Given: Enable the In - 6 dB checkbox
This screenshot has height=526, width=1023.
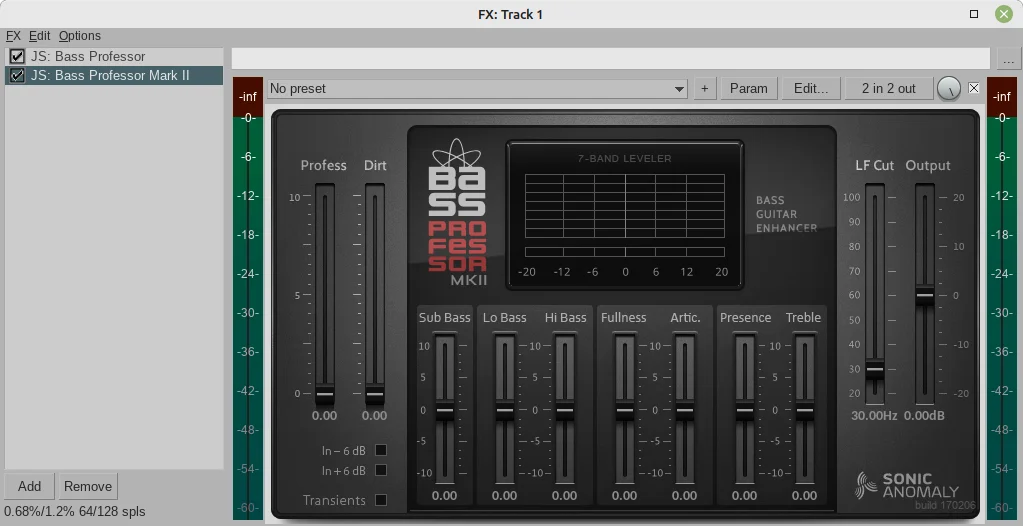Looking at the screenshot, I should (x=381, y=450).
